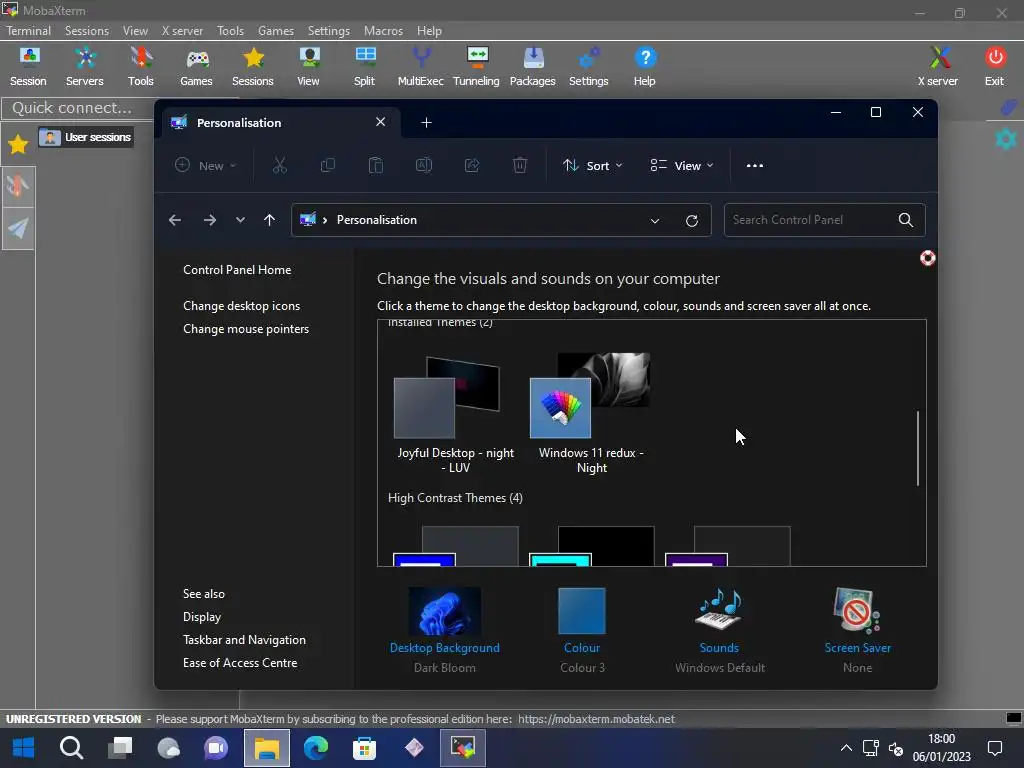The image size is (1024, 768).
Task: Close the Personalisation tab
Action: pos(380,122)
